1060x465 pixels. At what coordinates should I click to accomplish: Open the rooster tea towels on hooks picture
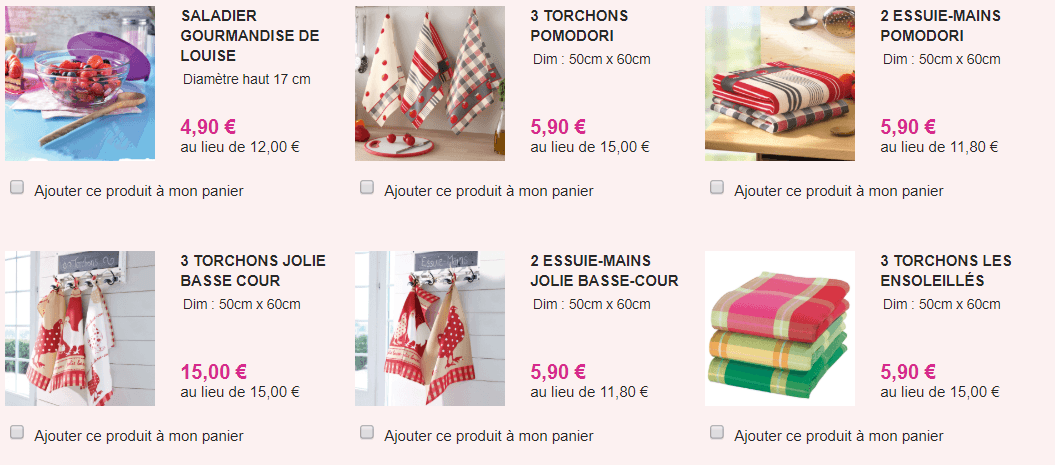tap(80, 328)
